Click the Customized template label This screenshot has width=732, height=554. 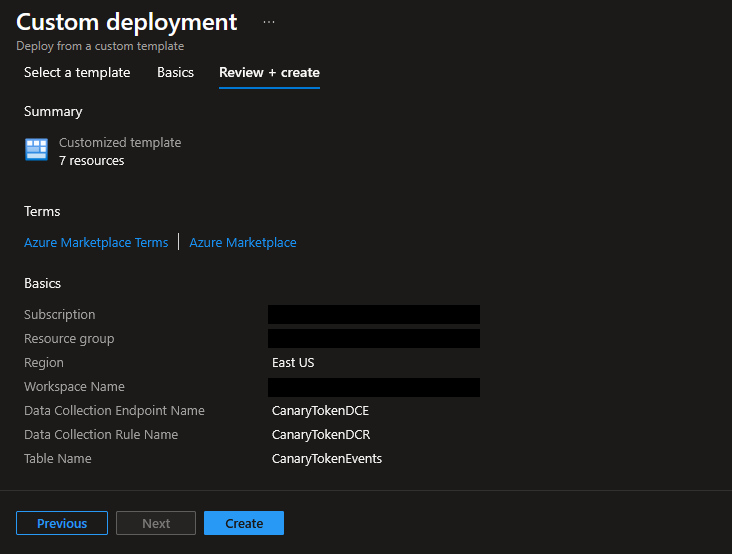[x=120, y=142]
